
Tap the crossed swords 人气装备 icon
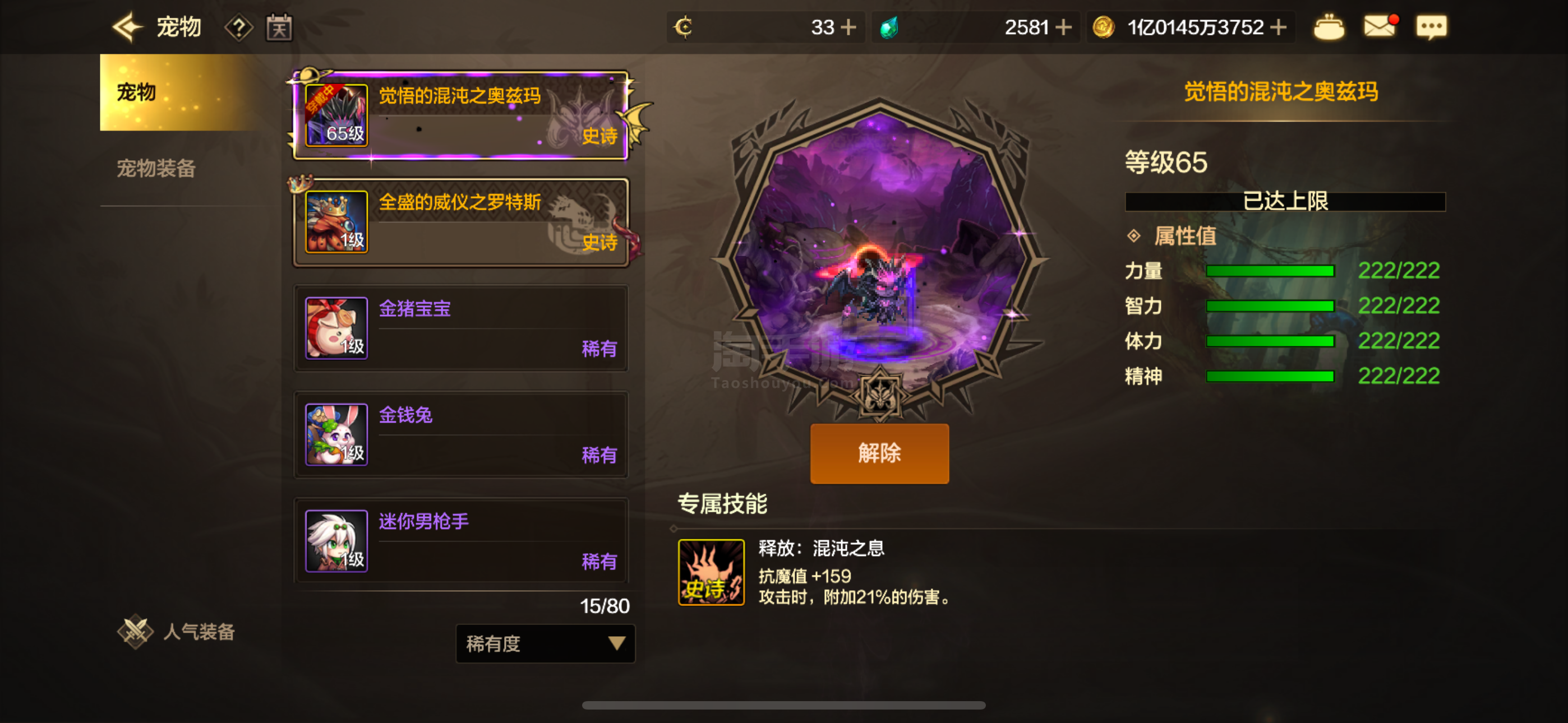pyautogui.click(x=135, y=631)
